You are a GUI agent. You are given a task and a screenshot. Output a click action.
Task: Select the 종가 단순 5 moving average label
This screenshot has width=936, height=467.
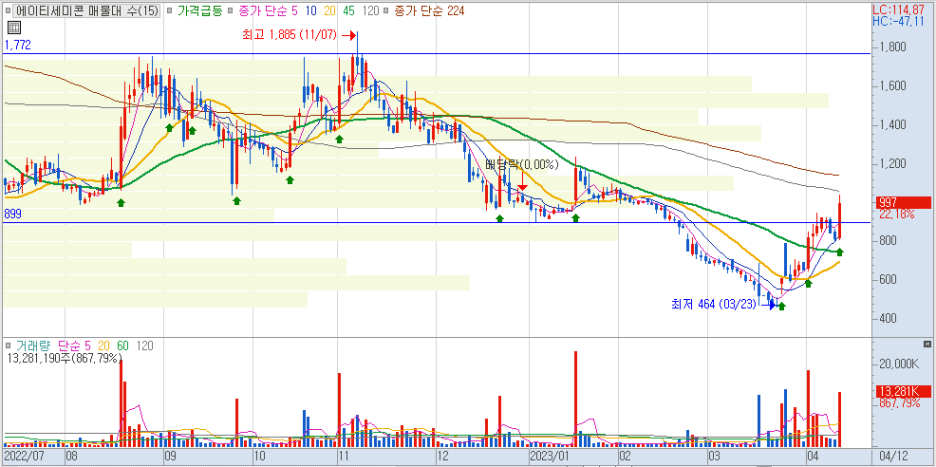pos(266,11)
